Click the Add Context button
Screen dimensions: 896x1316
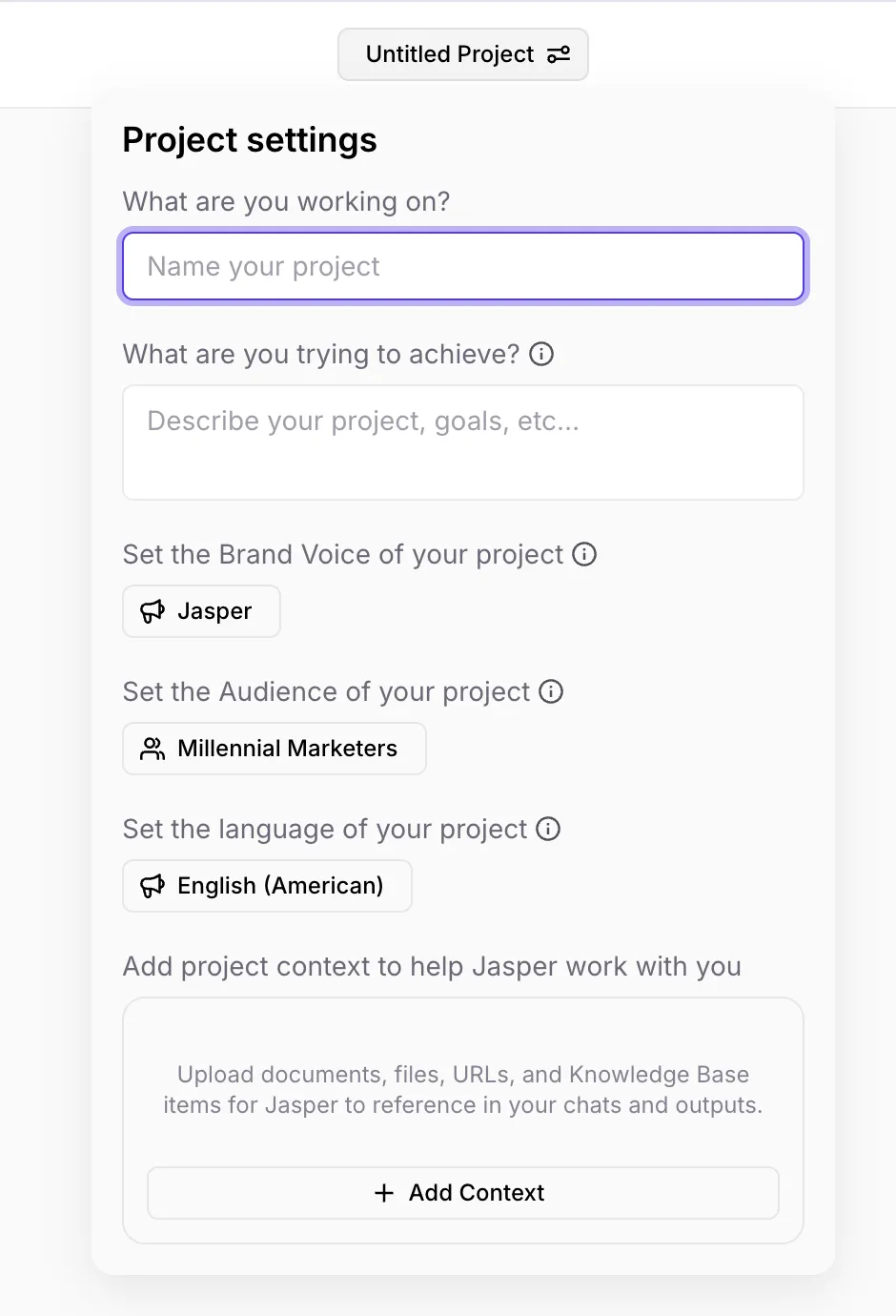click(x=463, y=1193)
